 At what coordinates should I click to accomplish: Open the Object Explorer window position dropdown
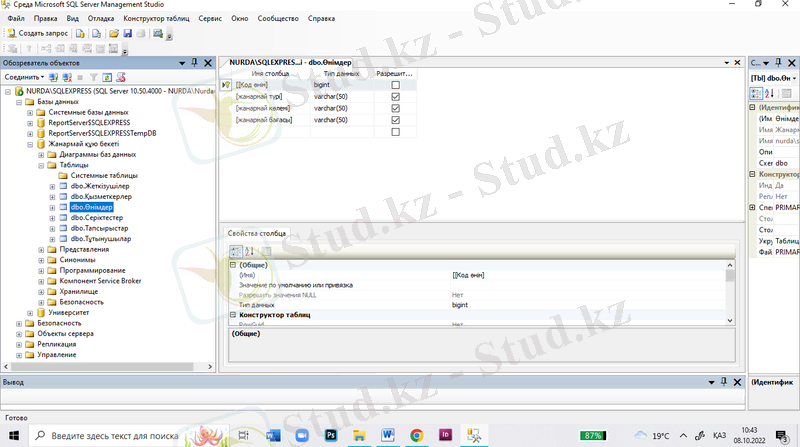point(182,63)
